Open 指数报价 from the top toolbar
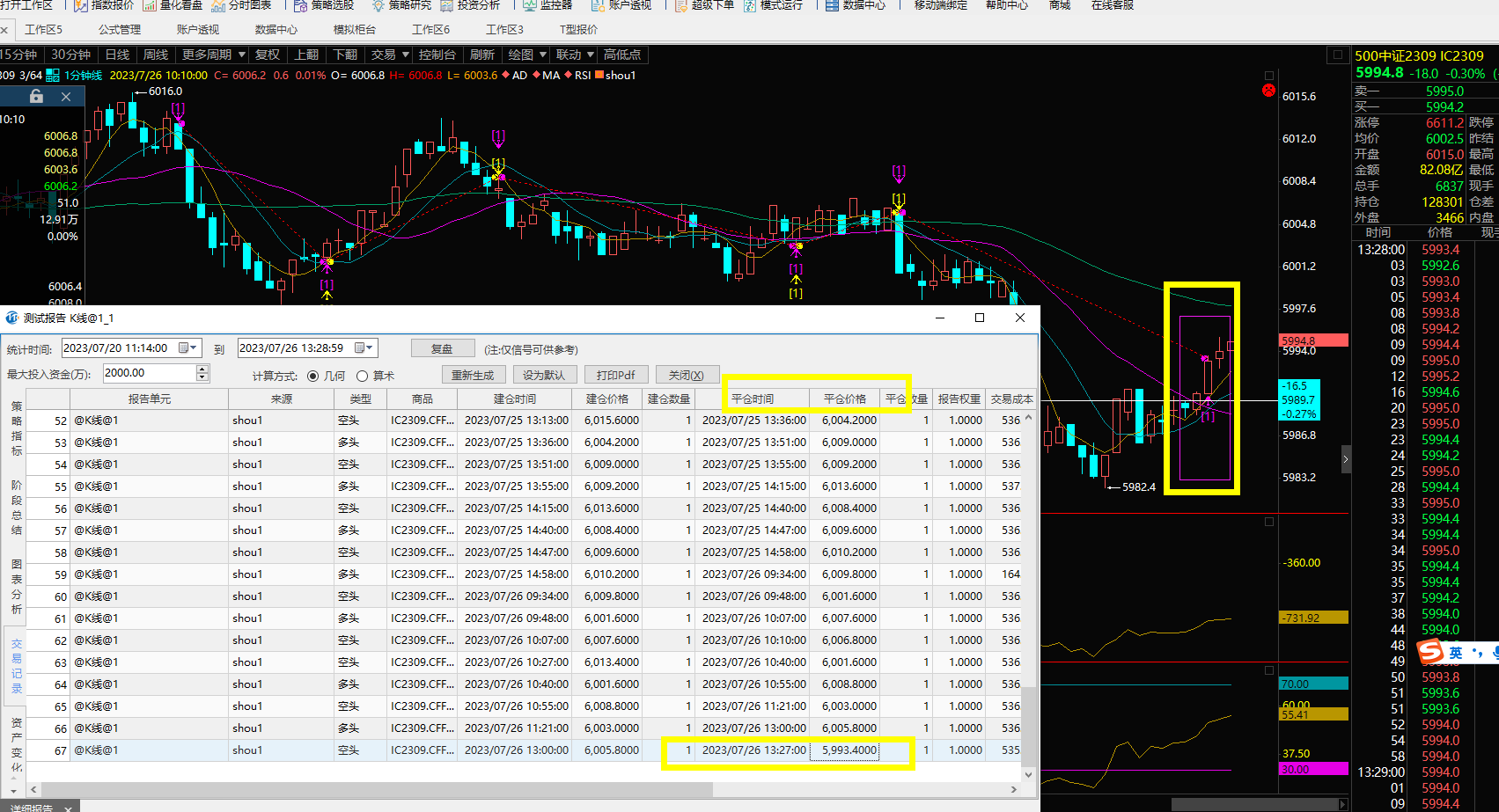 tap(104, 5)
